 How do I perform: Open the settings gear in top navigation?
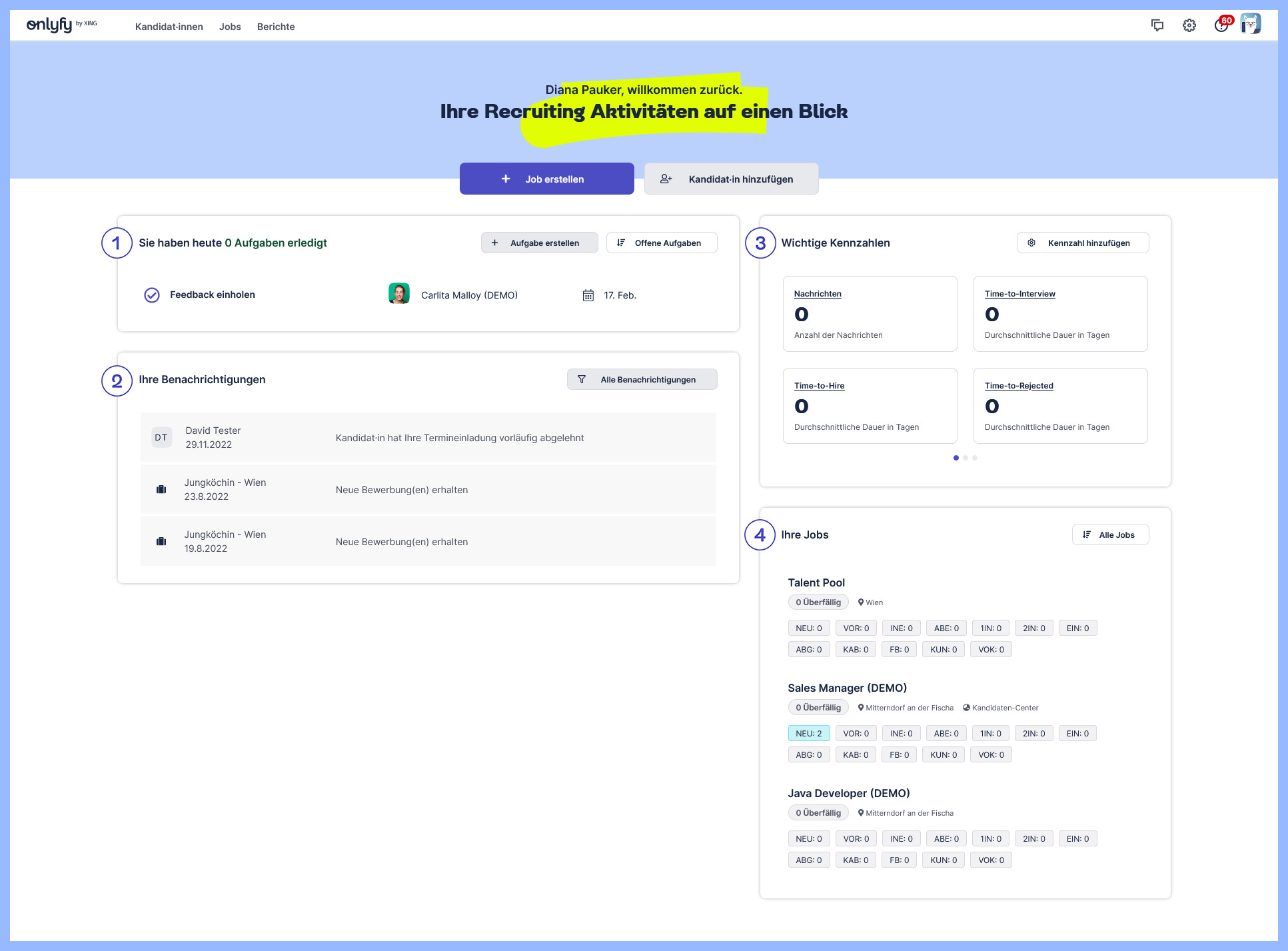pos(1189,25)
